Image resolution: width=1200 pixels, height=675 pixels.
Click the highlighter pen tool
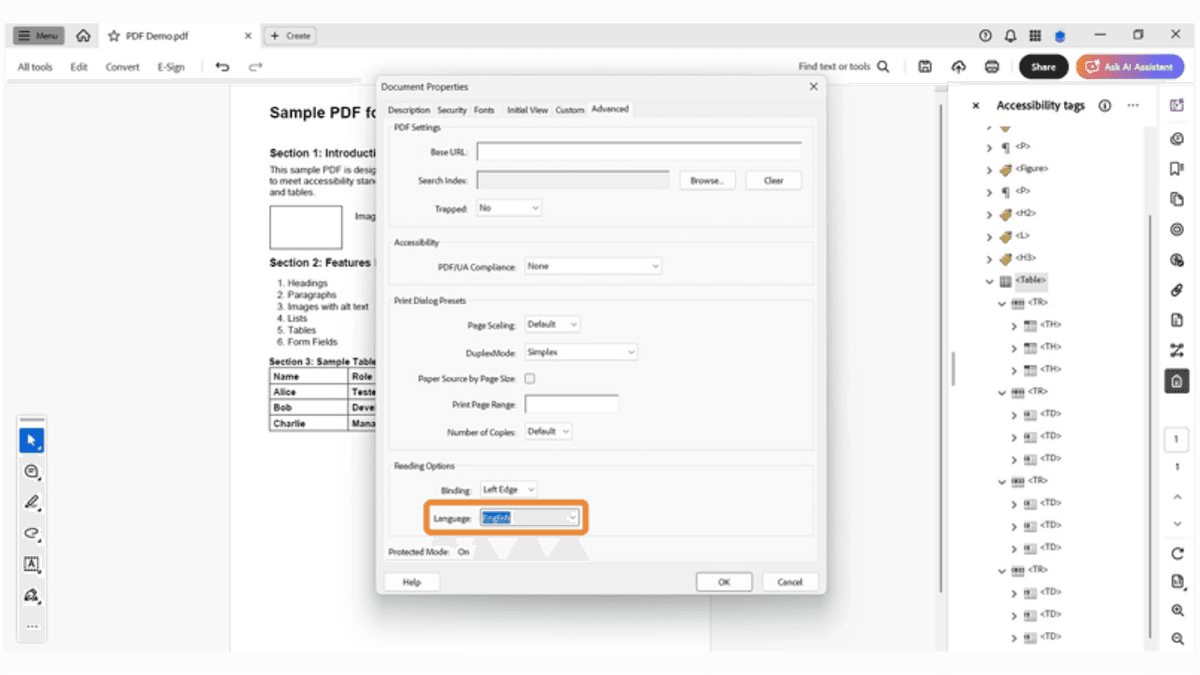coord(31,502)
